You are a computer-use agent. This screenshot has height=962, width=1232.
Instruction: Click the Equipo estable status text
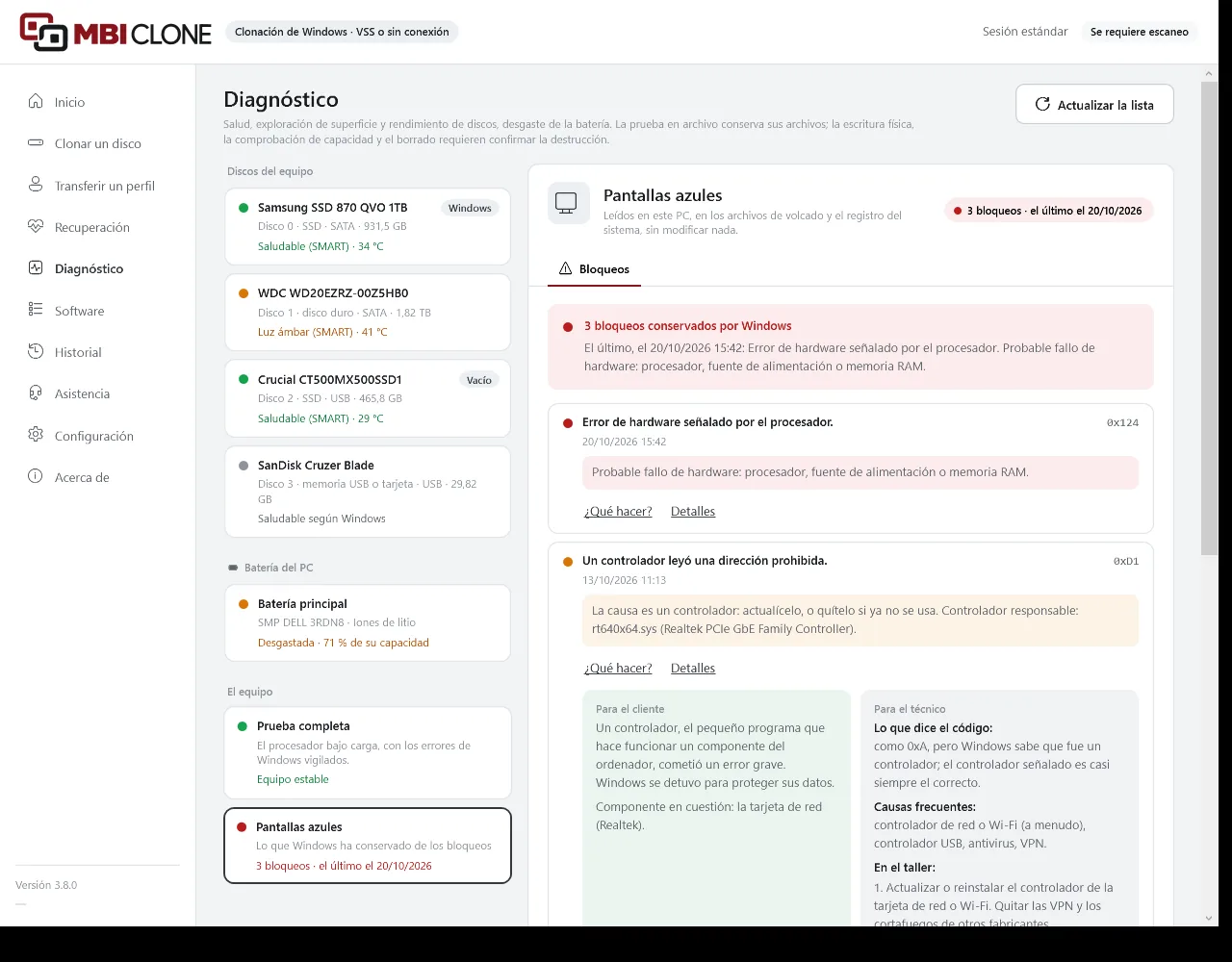293,779
